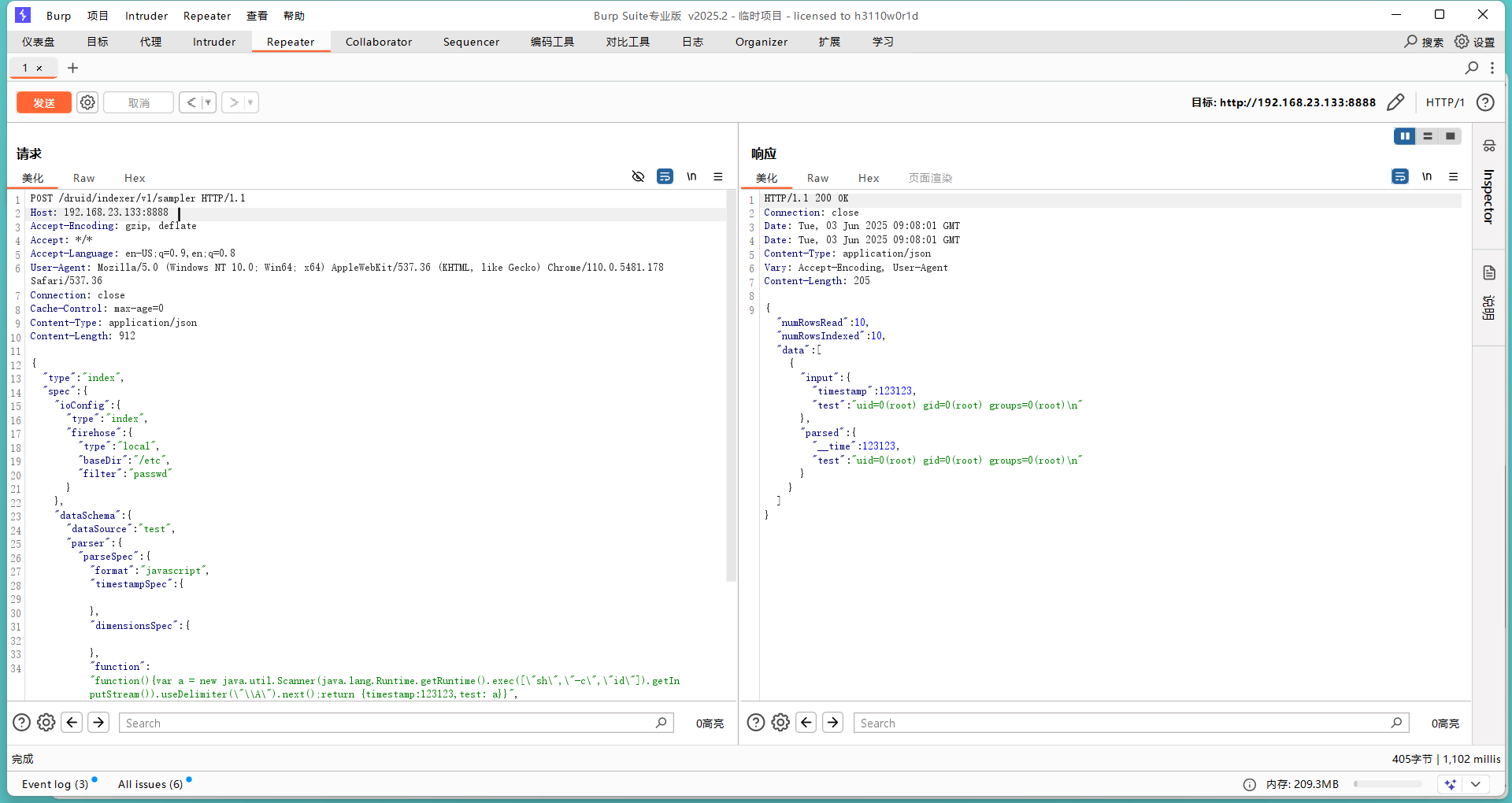This screenshot has width=1512, height=803.
Task: Toggle request word wrap button
Action: tap(665, 176)
